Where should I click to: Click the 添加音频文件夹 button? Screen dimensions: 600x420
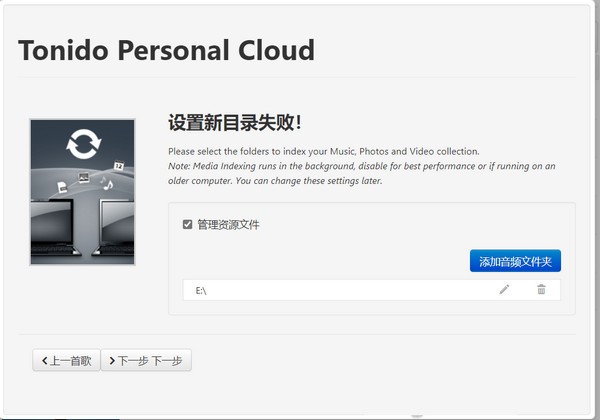pos(515,261)
